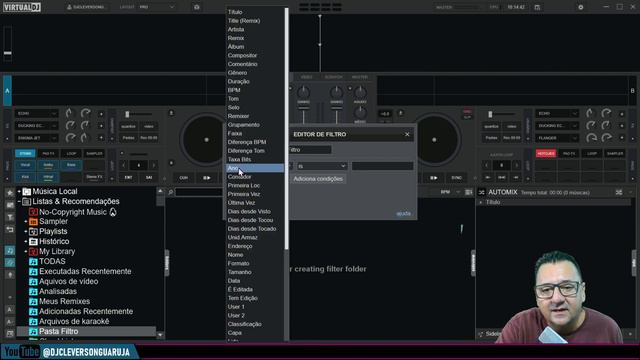Click the settings gear icon in title bar
This screenshot has height=360, width=640.
tap(580, 7)
